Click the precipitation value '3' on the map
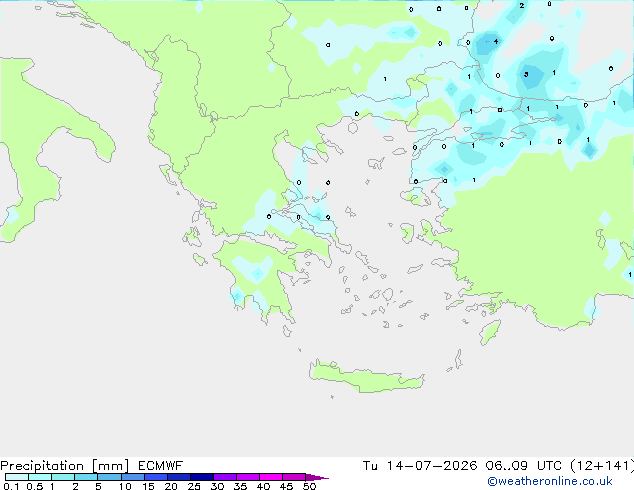 526,74
